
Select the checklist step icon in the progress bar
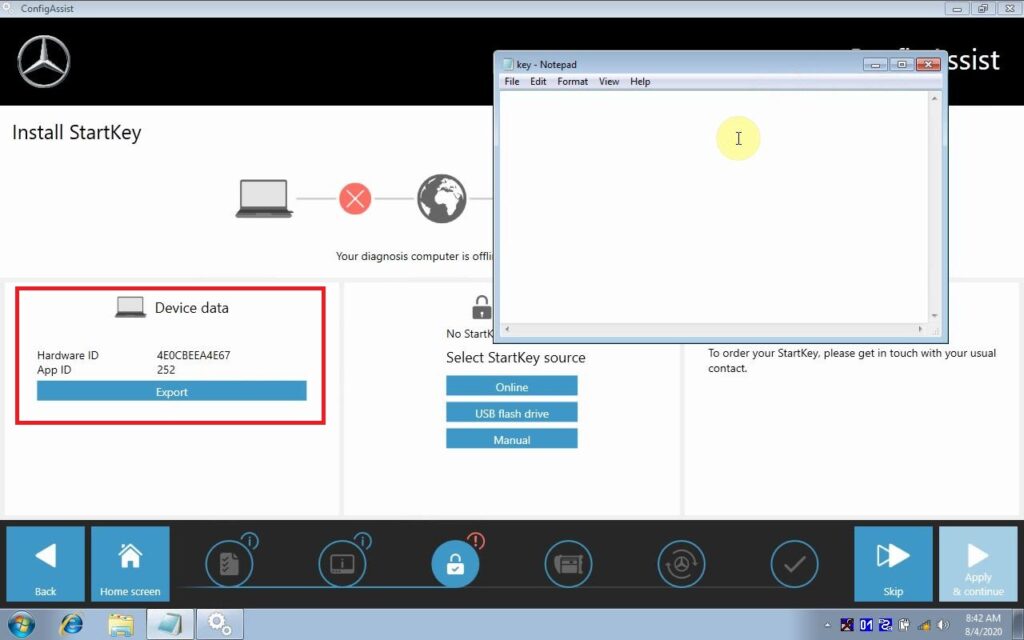(x=229, y=565)
